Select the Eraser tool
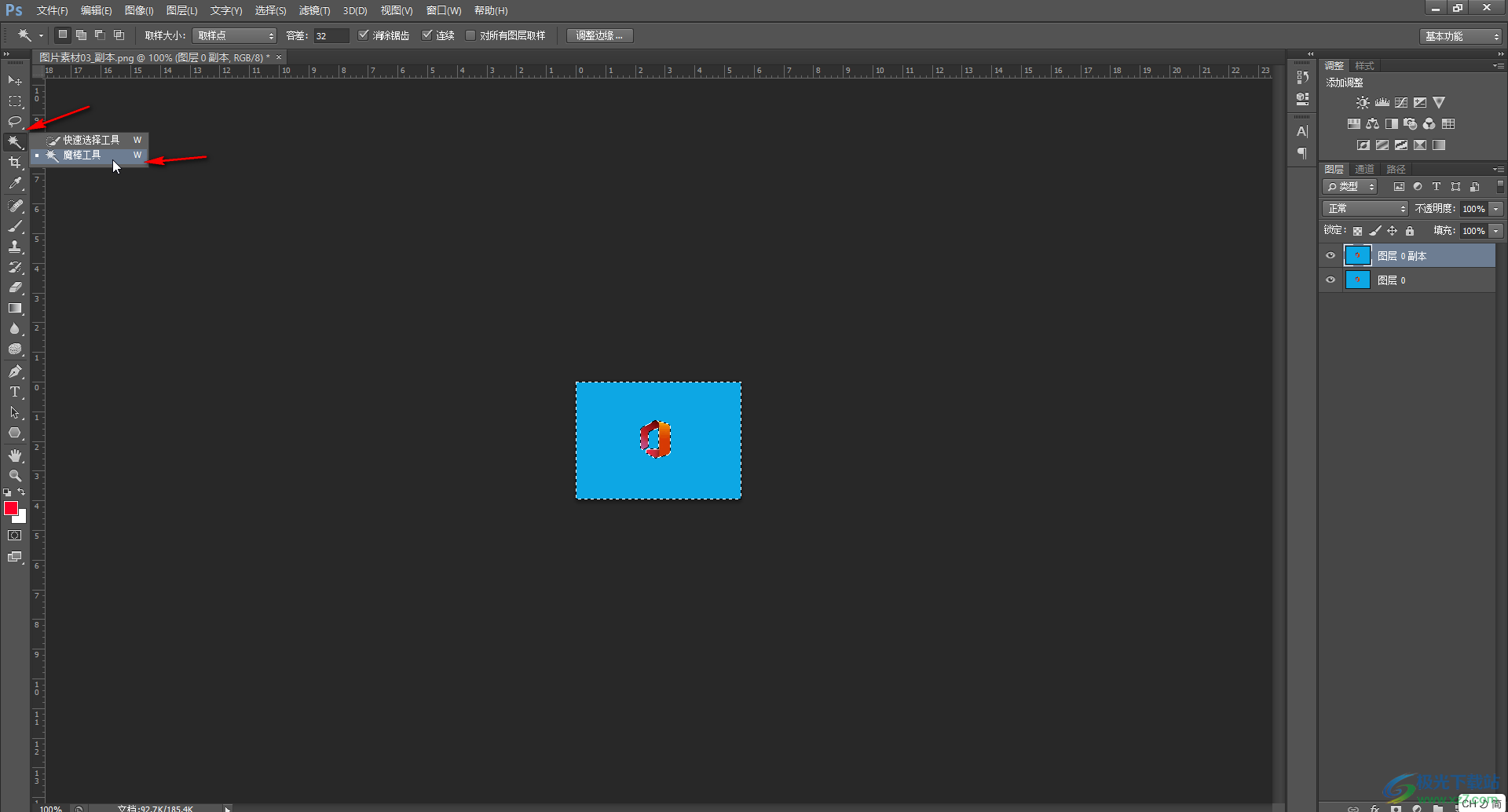This screenshot has height=812, width=1508. click(x=15, y=287)
